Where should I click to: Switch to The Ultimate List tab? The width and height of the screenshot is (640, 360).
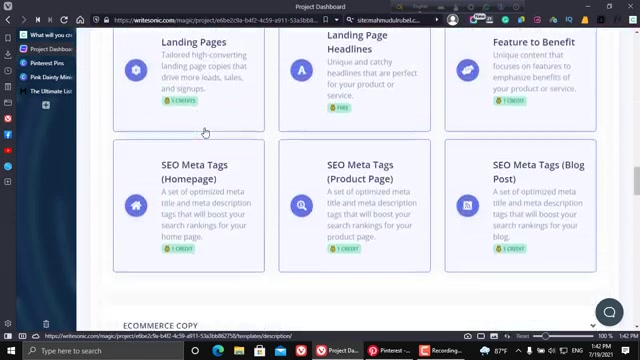tap(47, 91)
